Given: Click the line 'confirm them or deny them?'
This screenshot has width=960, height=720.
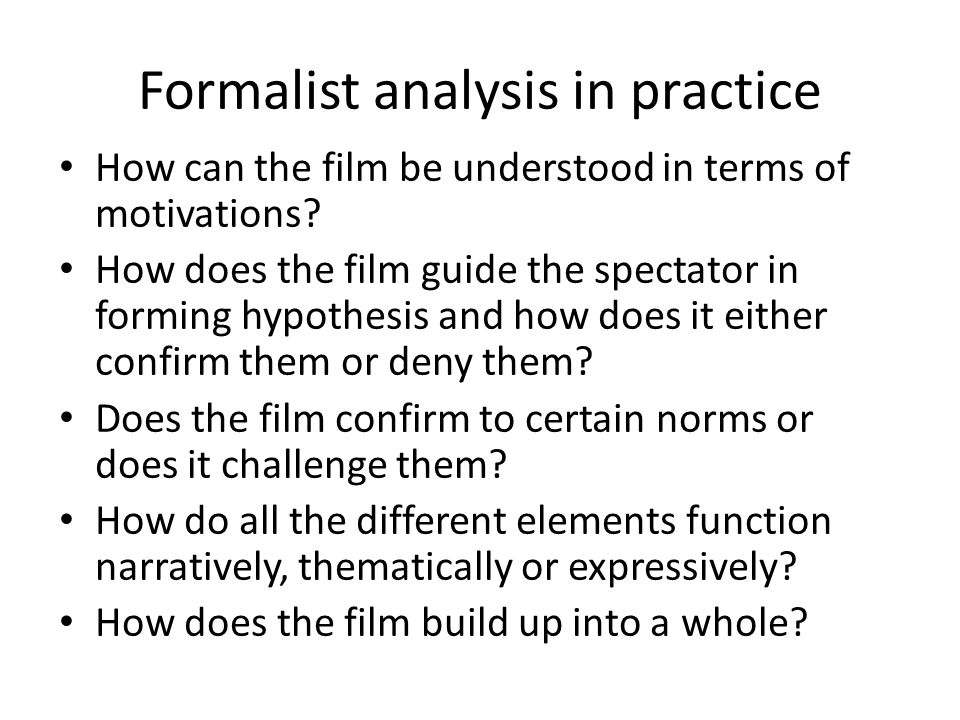Looking at the screenshot, I should coord(345,362).
